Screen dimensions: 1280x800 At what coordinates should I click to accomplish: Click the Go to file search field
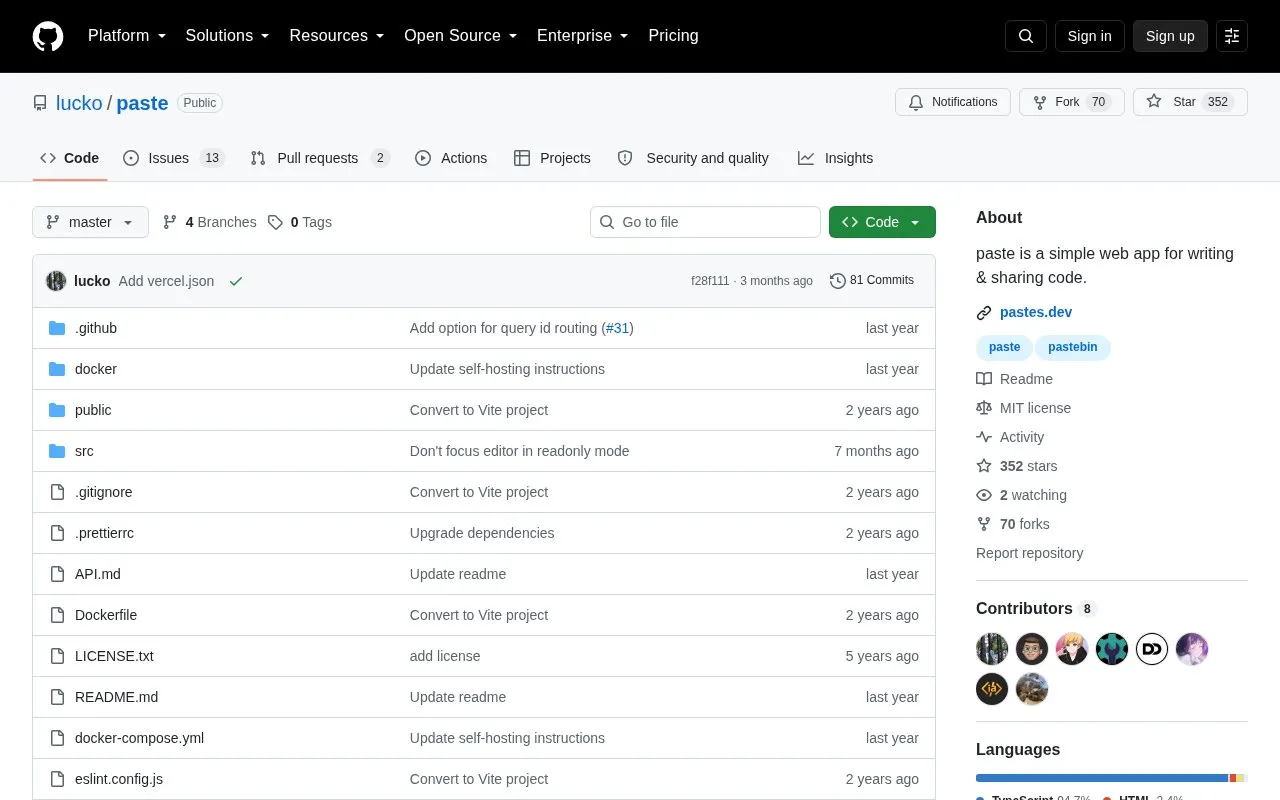(x=705, y=222)
